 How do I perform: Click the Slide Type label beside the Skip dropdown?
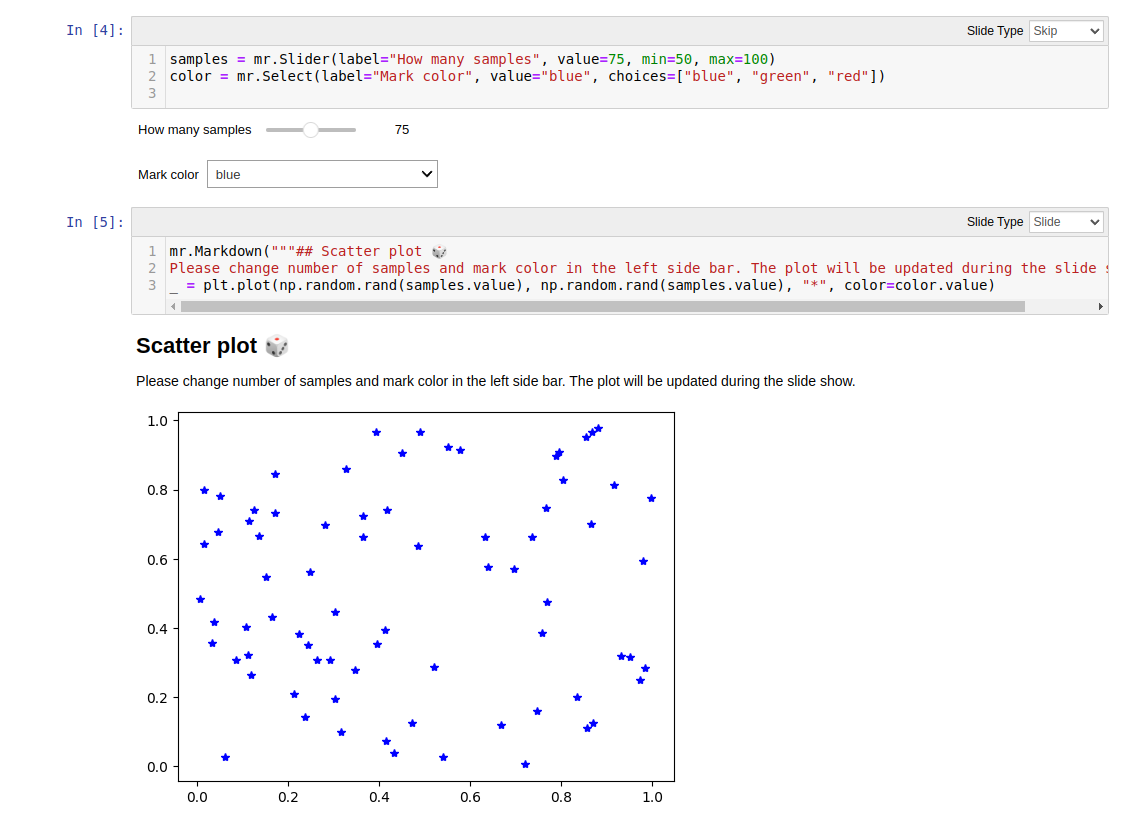995,31
